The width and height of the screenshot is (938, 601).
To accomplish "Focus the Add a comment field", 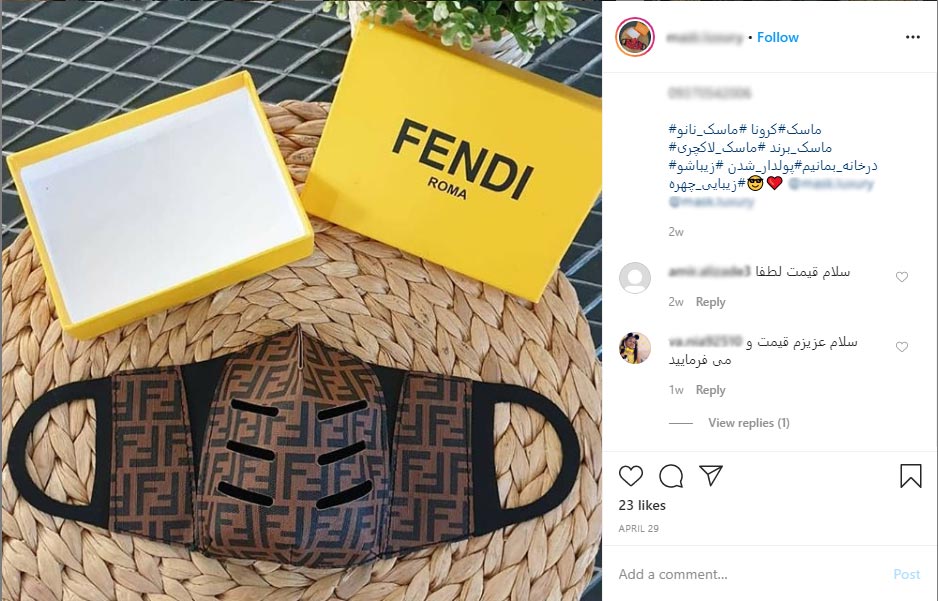I will click(748, 574).
